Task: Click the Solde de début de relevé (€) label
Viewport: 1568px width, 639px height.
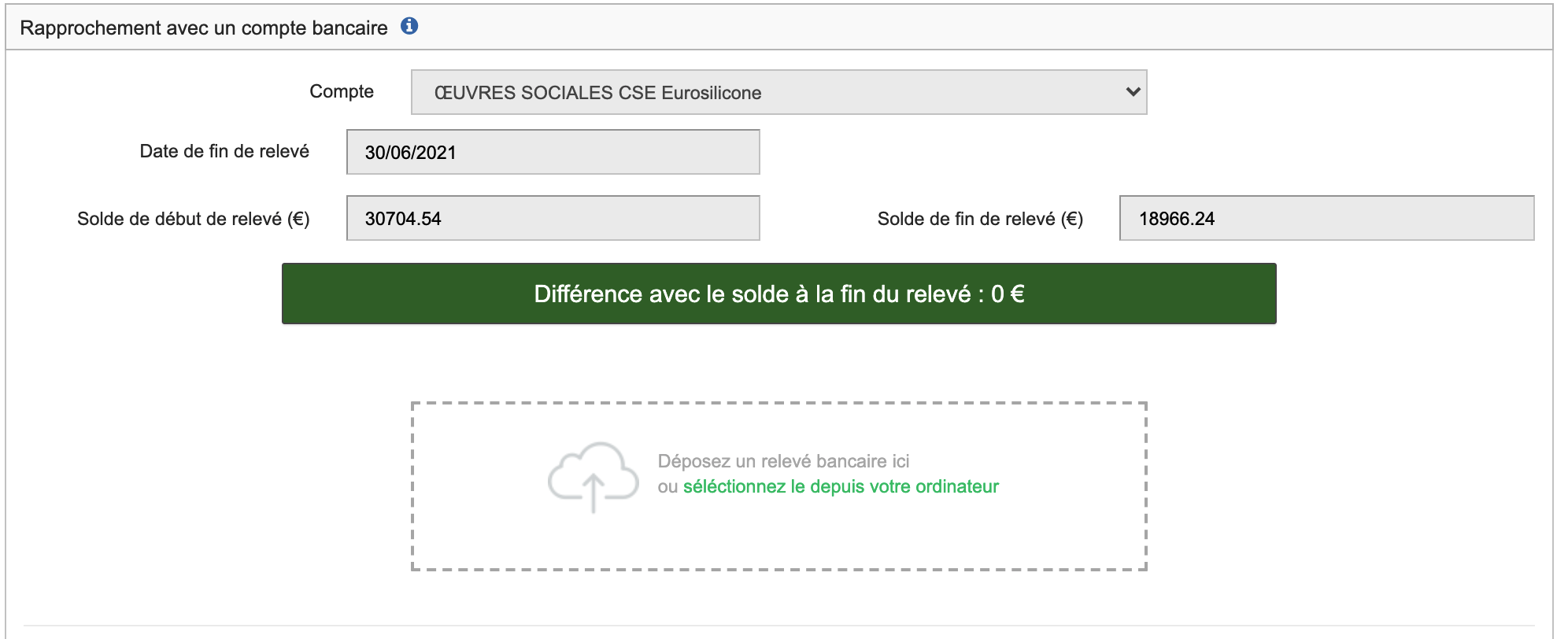Action: pyautogui.click(x=193, y=219)
